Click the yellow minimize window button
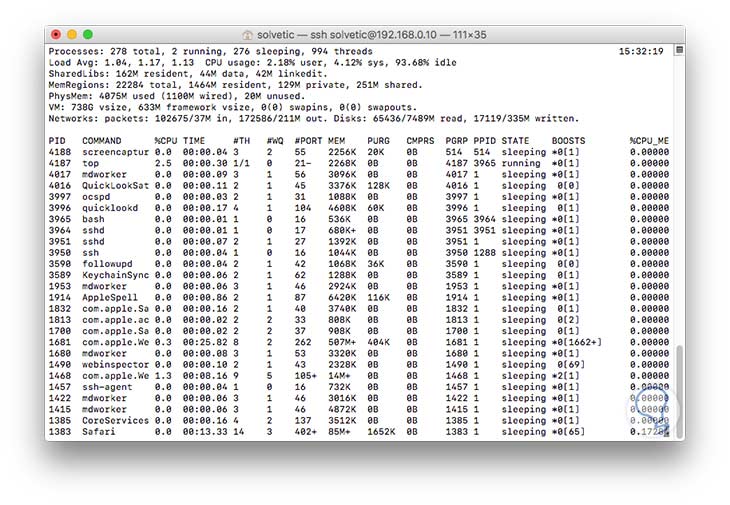This screenshot has height=505, width=730. [72, 34]
